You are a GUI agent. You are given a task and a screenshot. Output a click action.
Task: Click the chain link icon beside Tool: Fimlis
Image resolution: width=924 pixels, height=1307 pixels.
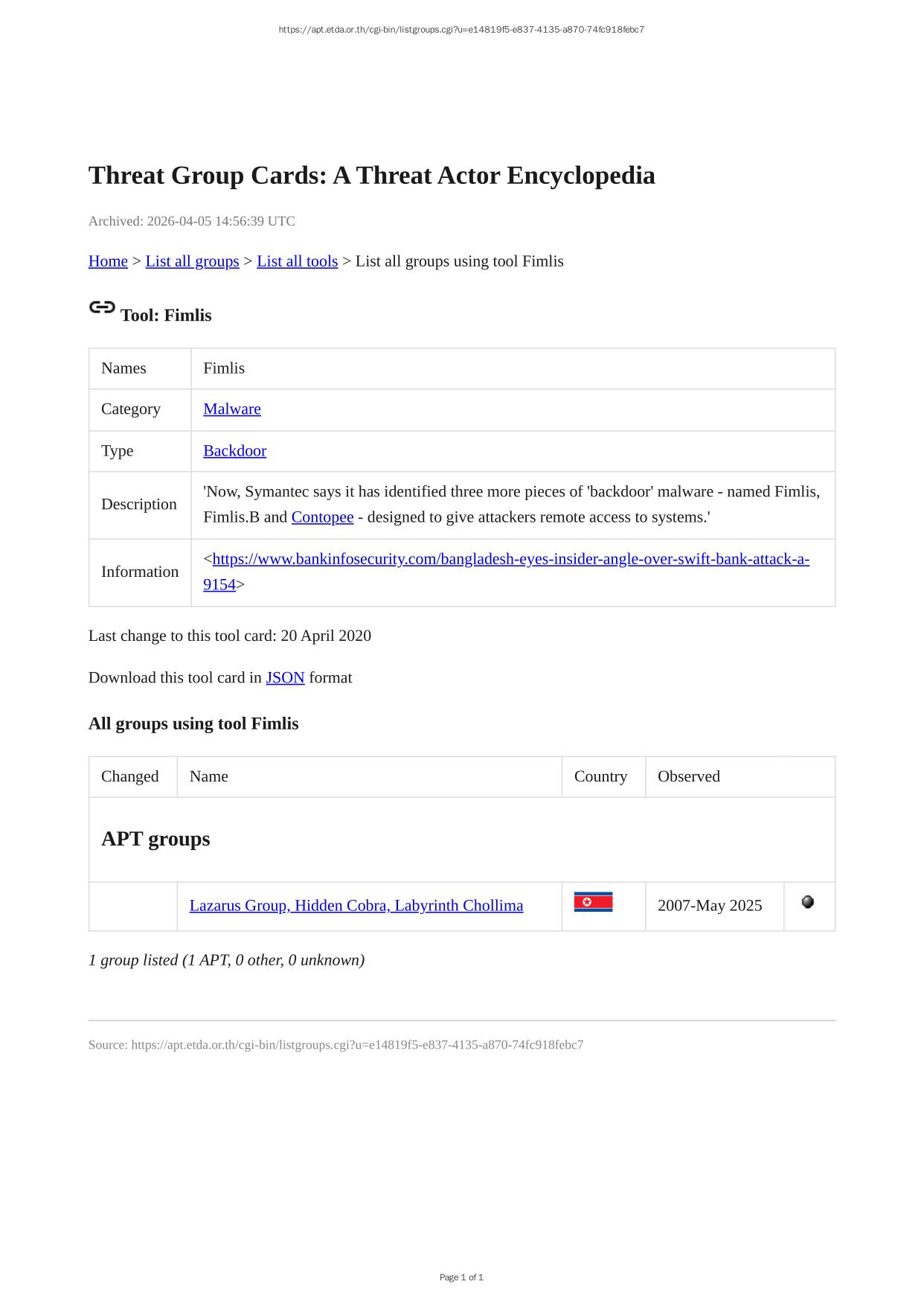(102, 307)
